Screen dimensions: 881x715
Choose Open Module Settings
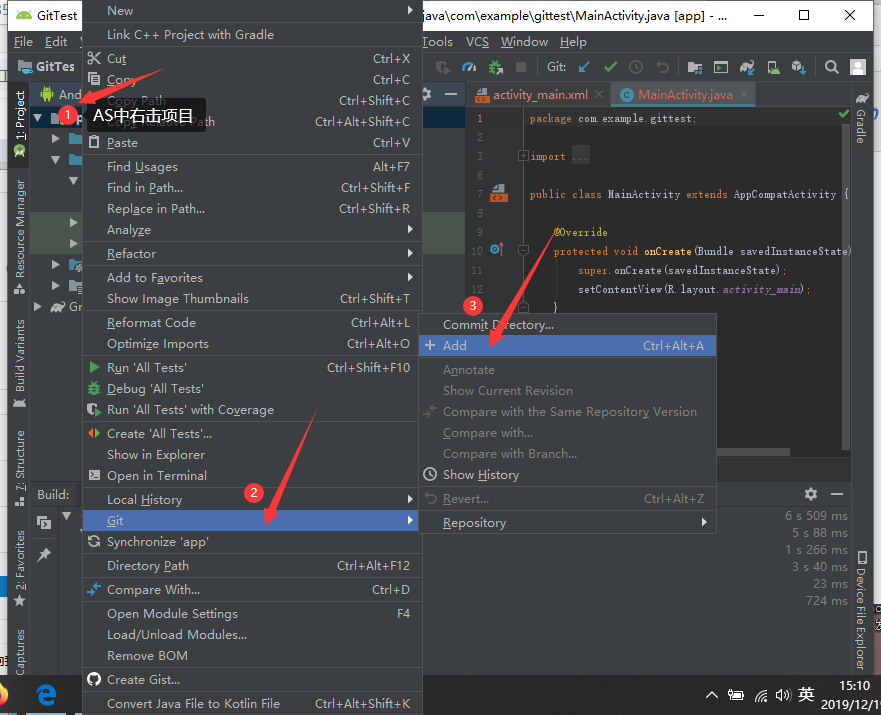tap(251, 613)
